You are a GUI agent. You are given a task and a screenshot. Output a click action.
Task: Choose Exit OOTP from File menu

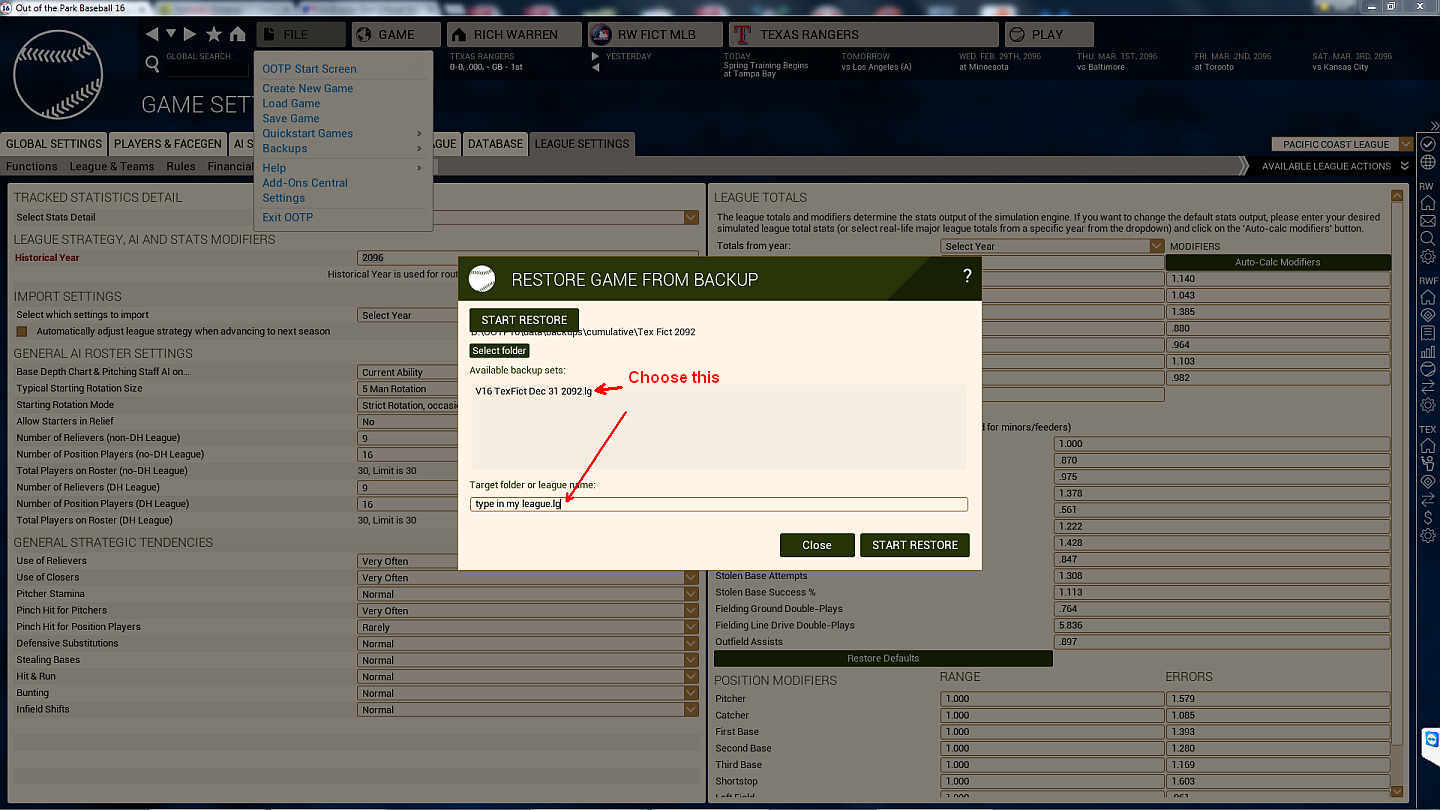coord(288,217)
